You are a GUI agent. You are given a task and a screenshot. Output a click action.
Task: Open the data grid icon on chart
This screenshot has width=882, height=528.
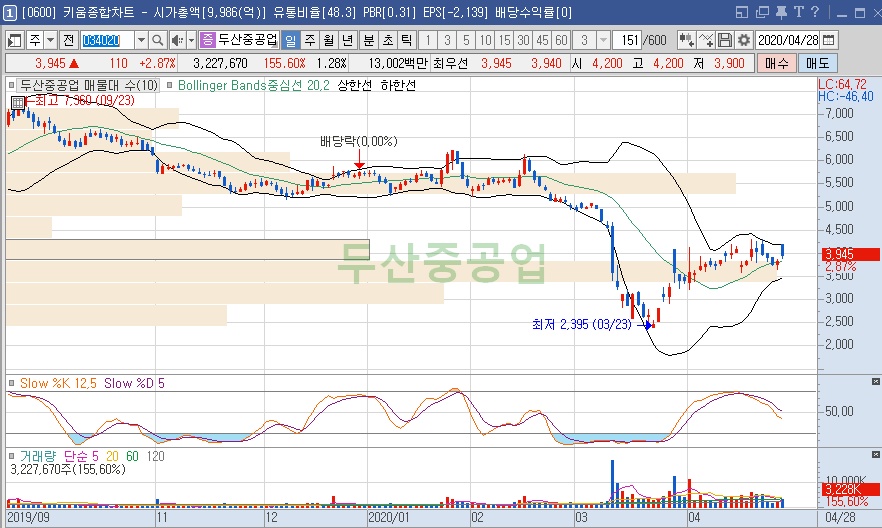tap(17, 103)
